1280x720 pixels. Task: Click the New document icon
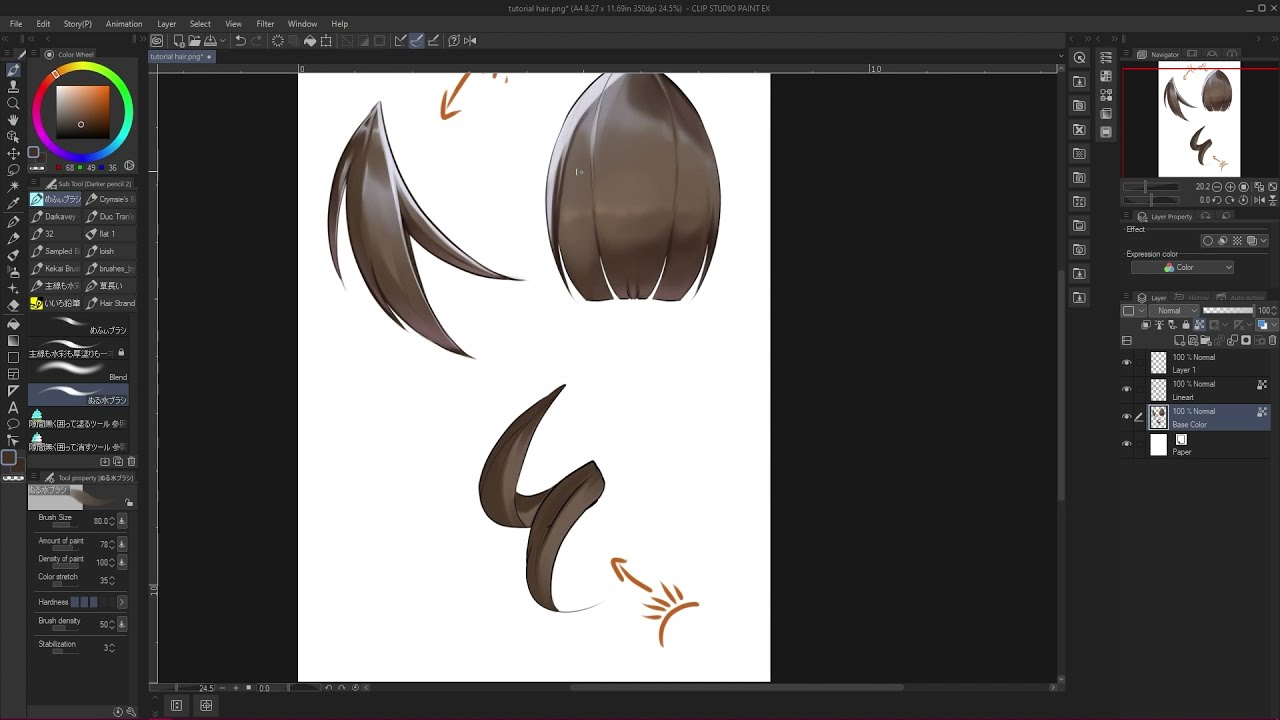click(x=178, y=41)
